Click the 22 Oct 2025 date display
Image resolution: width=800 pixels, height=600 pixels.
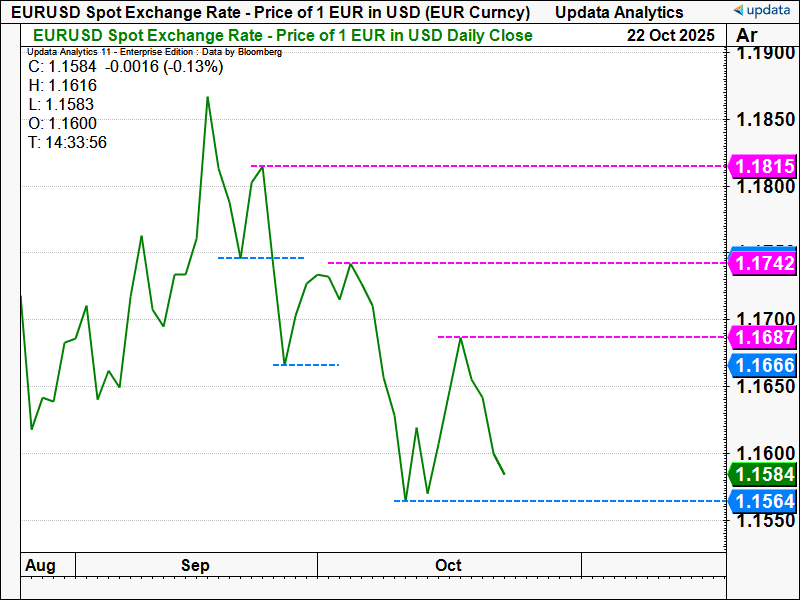click(671, 35)
